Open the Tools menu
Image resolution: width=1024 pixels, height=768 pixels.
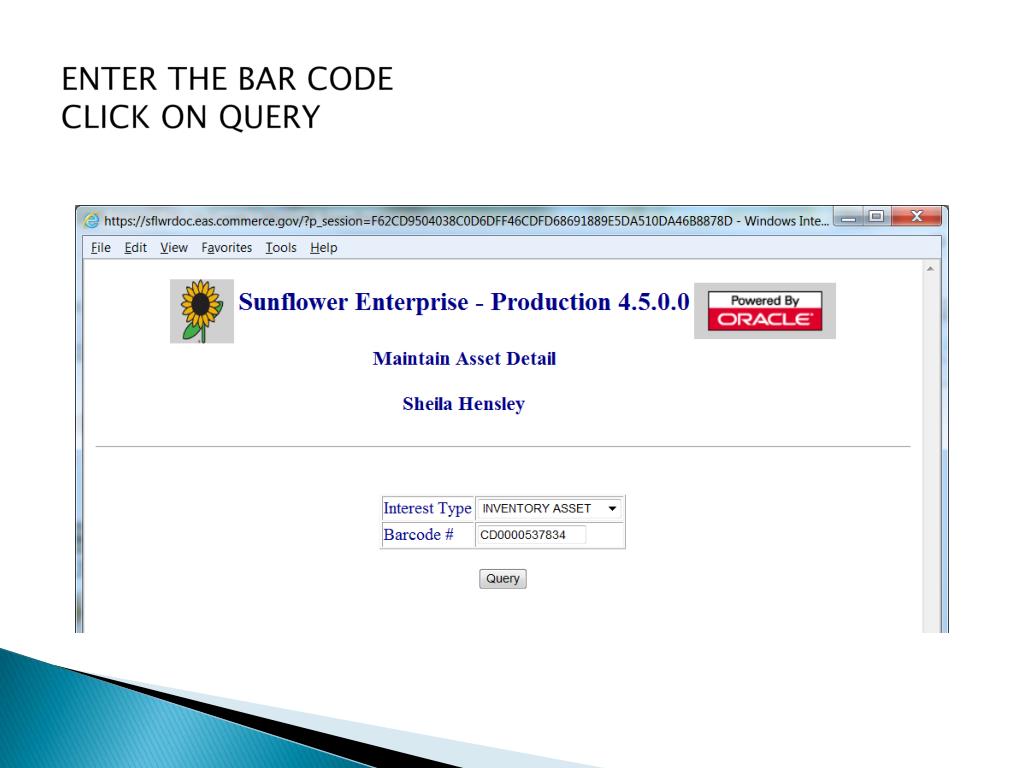[281, 248]
